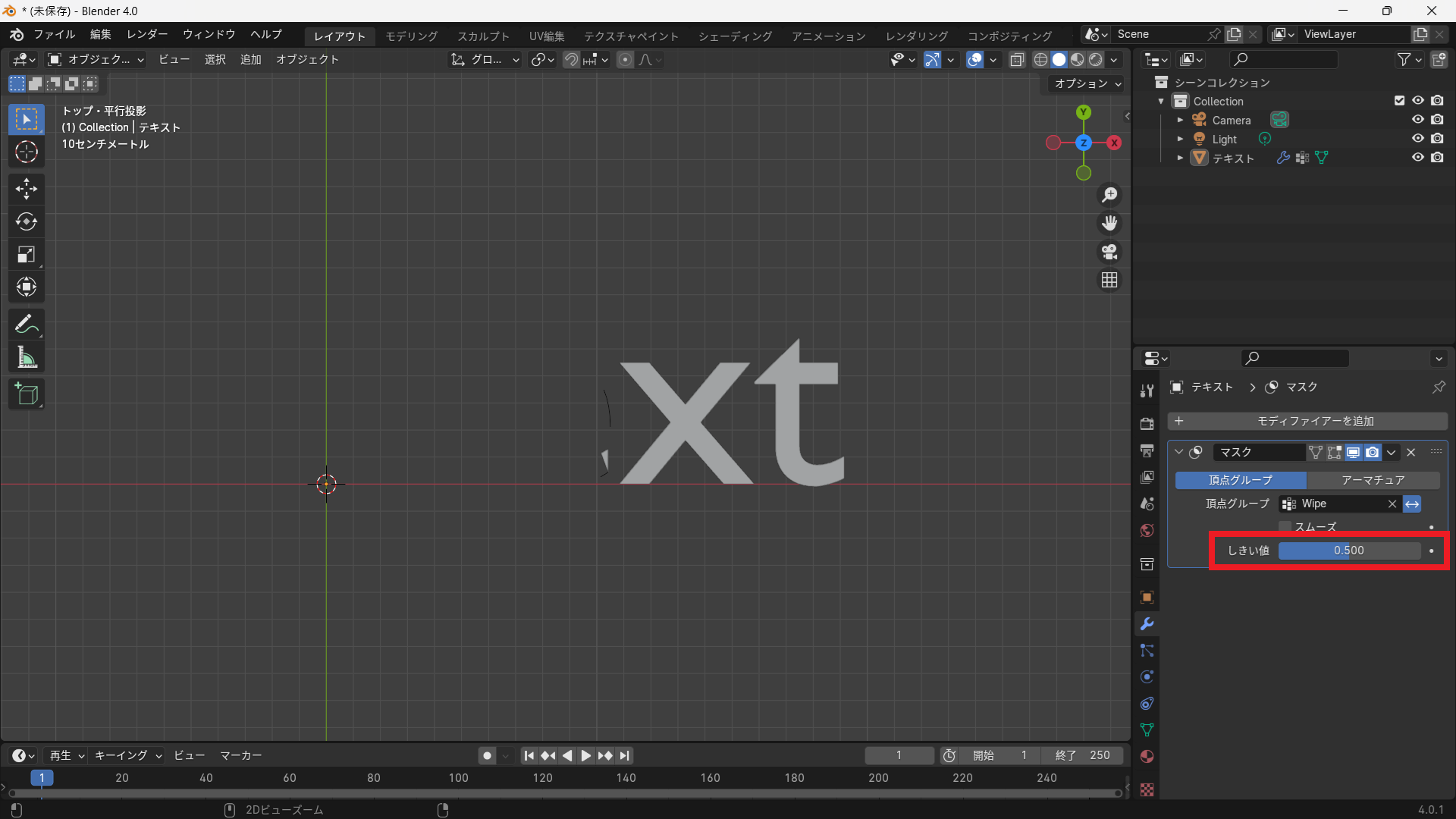Screen dimensions: 1456x819
Task: Click モディファイアーを追加 button
Action: (1307, 421)
